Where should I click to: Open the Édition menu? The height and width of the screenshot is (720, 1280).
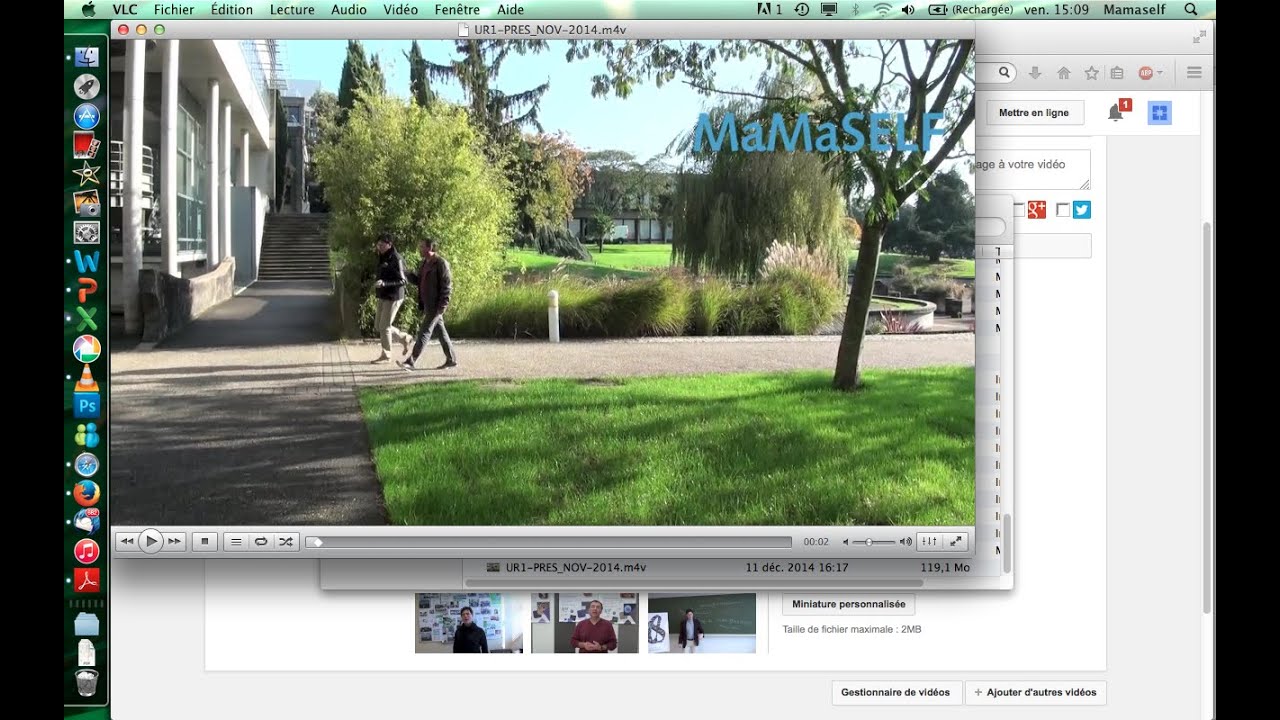click(x=232, y=9)
